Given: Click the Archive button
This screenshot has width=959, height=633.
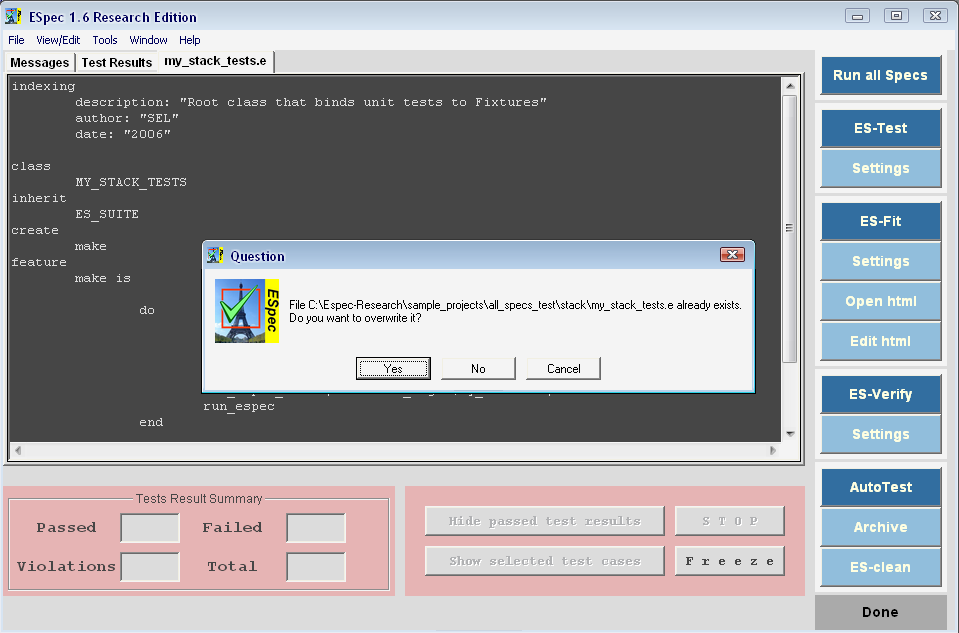Looking at the screenshot, I should (880, 527).
